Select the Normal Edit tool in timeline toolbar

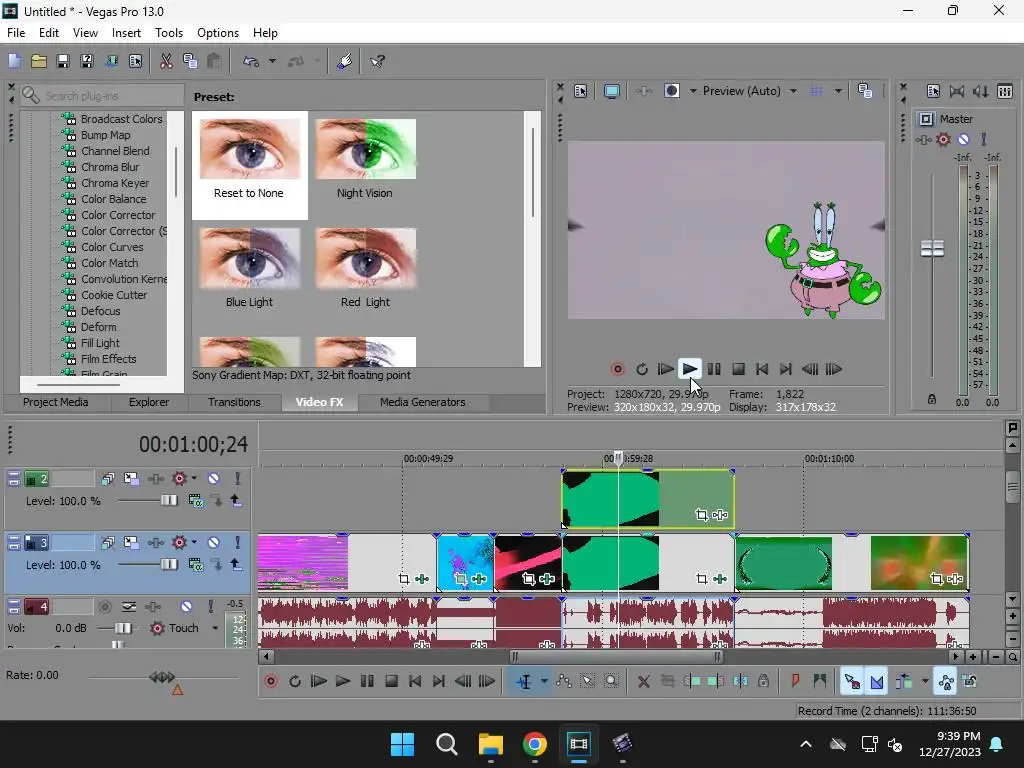(x=524, y=682)
